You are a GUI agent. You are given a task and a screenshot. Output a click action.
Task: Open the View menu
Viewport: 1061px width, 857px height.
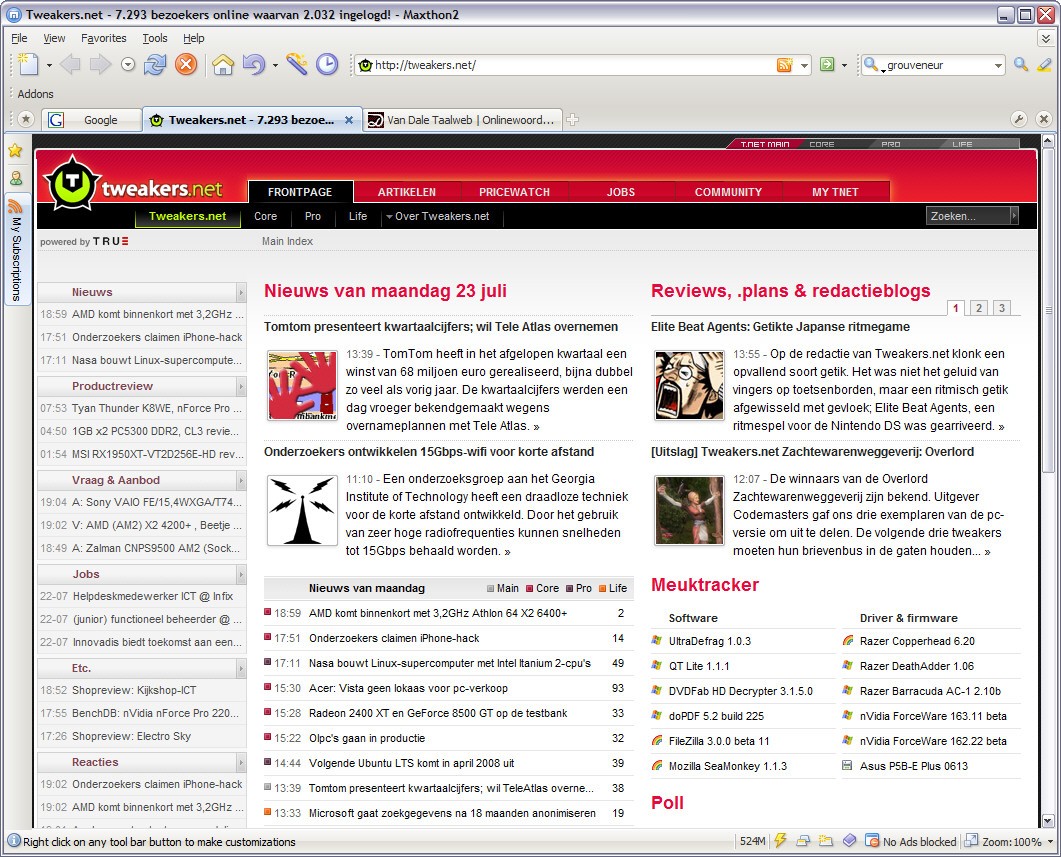(54, 38)
